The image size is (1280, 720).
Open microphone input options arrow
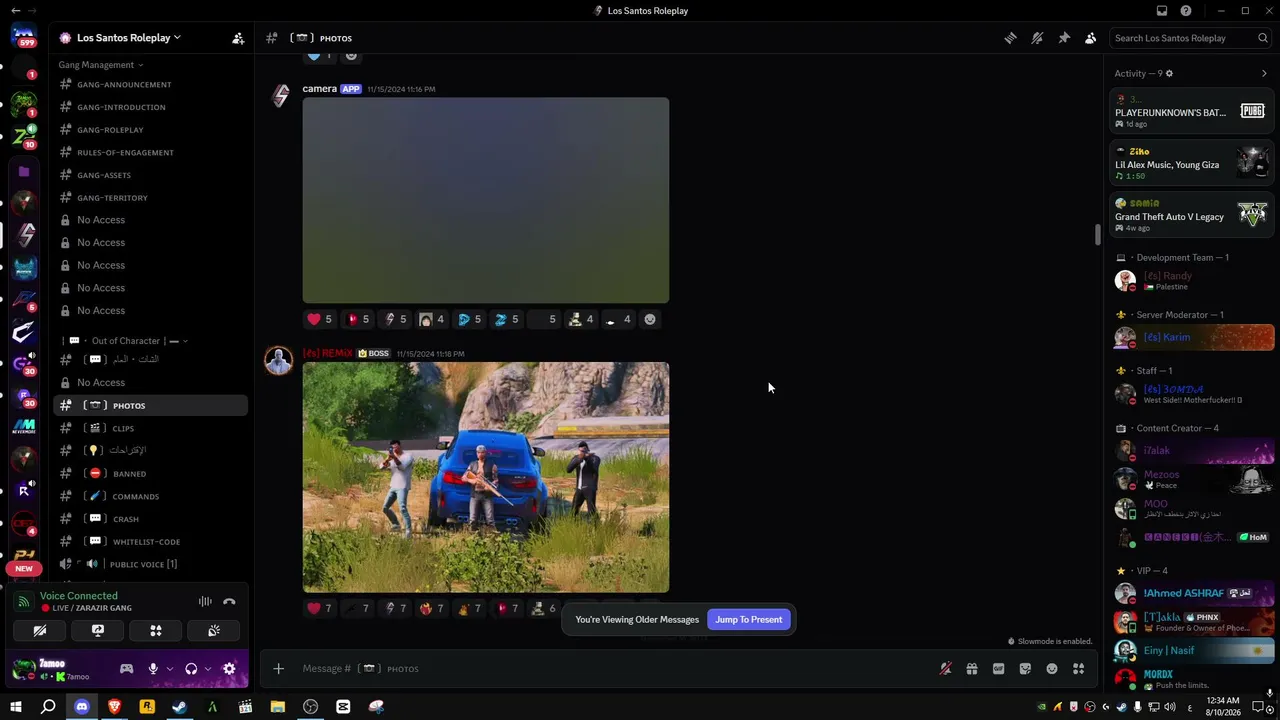[x=169, y=669]
